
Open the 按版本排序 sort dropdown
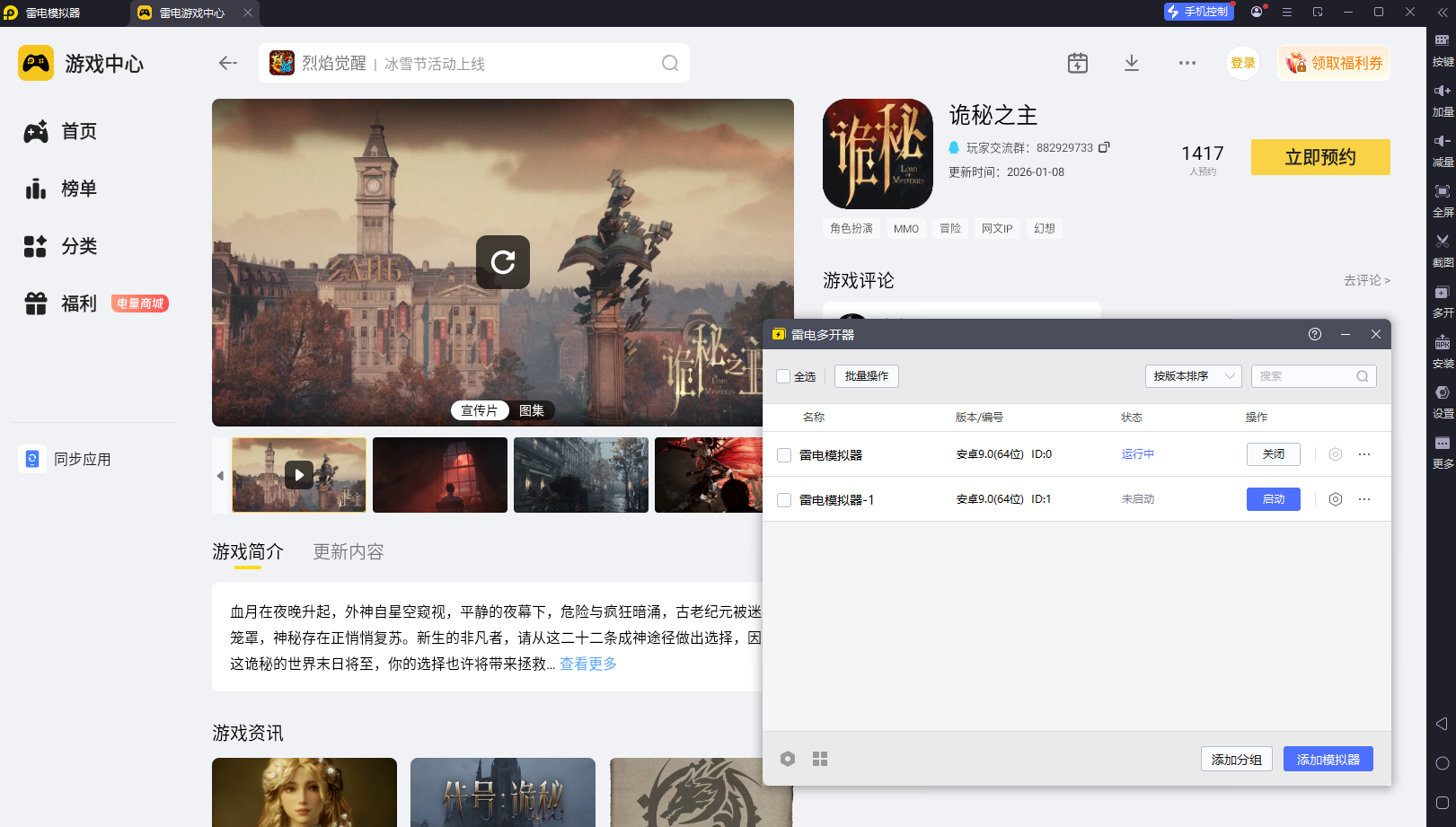pyautogui.click(x=1193, y=376)
